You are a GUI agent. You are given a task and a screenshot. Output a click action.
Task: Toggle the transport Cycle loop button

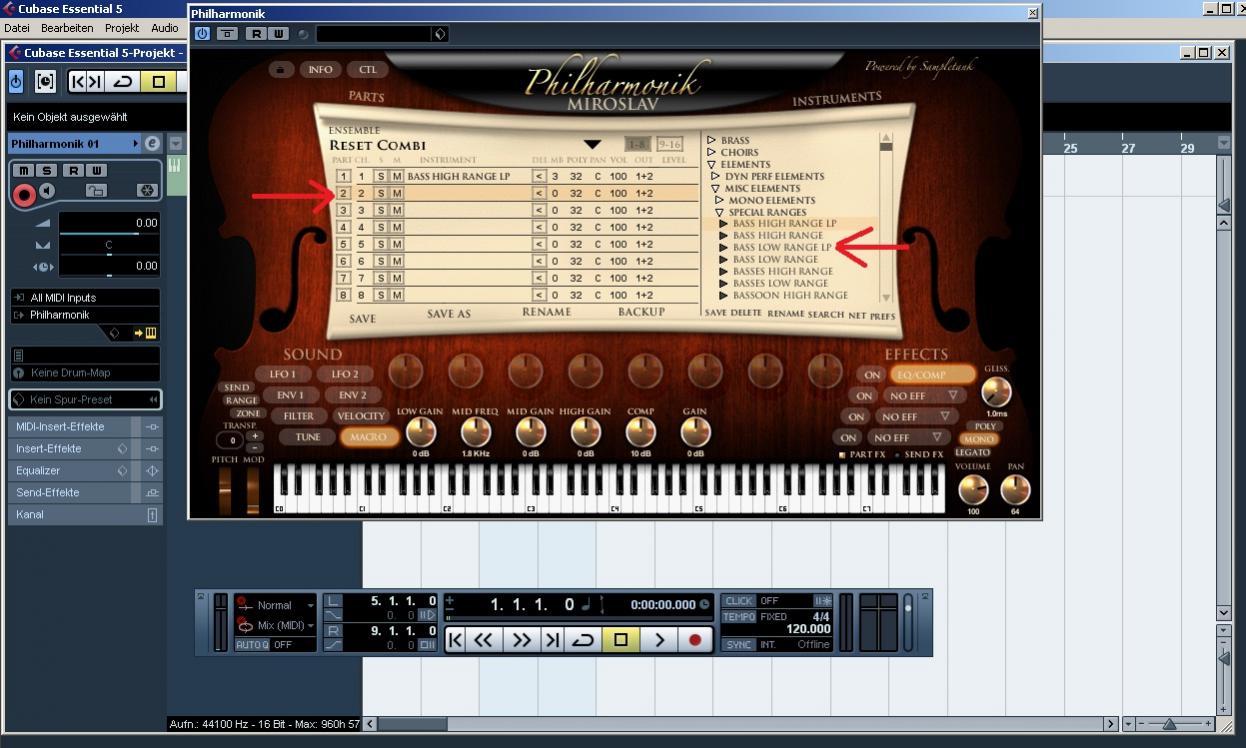[x=584, y=639]
